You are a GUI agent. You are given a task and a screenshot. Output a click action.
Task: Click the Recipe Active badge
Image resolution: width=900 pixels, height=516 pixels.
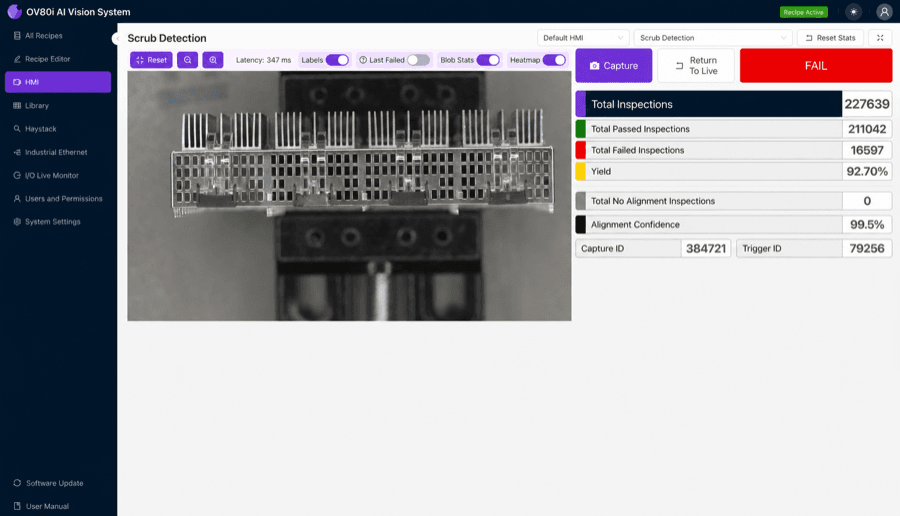tap(804, 12)
